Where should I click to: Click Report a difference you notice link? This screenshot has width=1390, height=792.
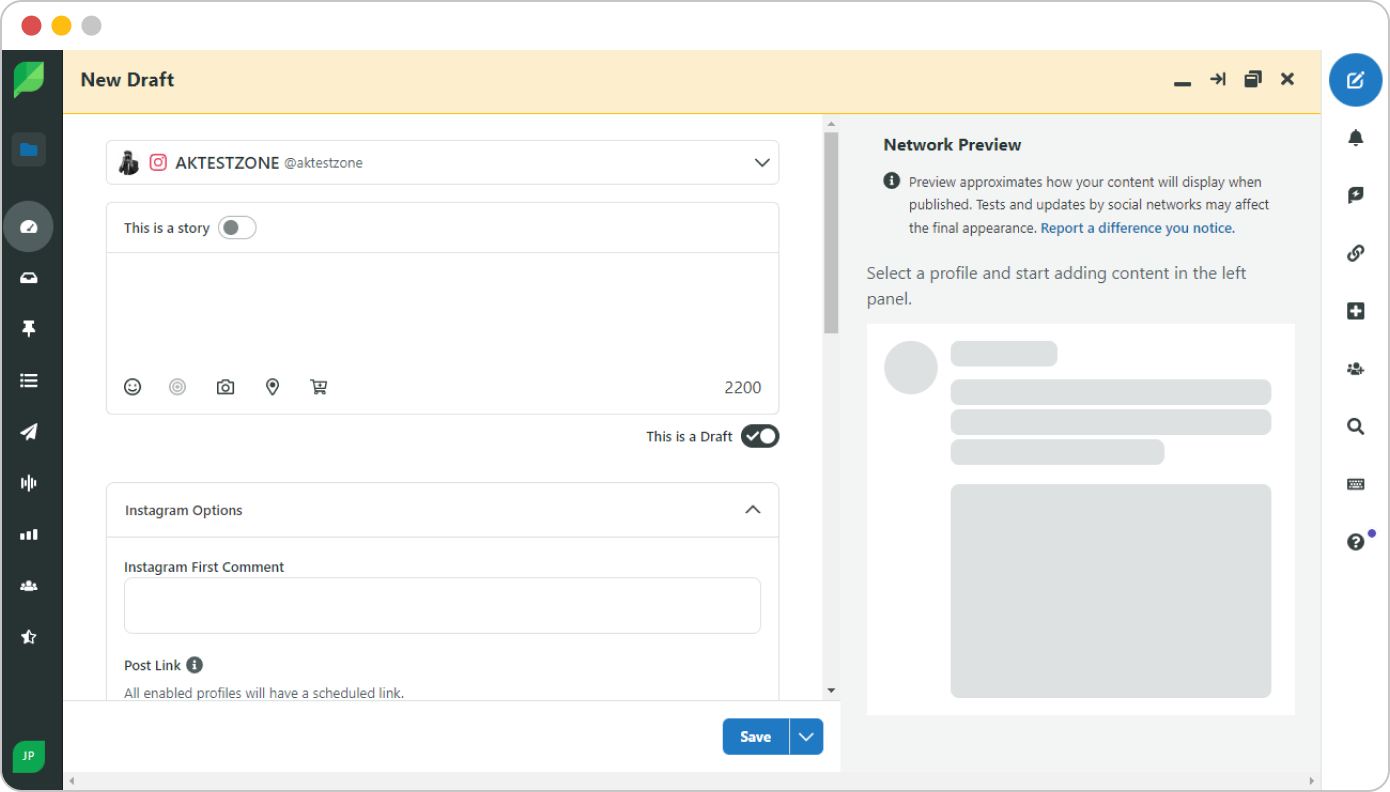[x=1136, y=228]
